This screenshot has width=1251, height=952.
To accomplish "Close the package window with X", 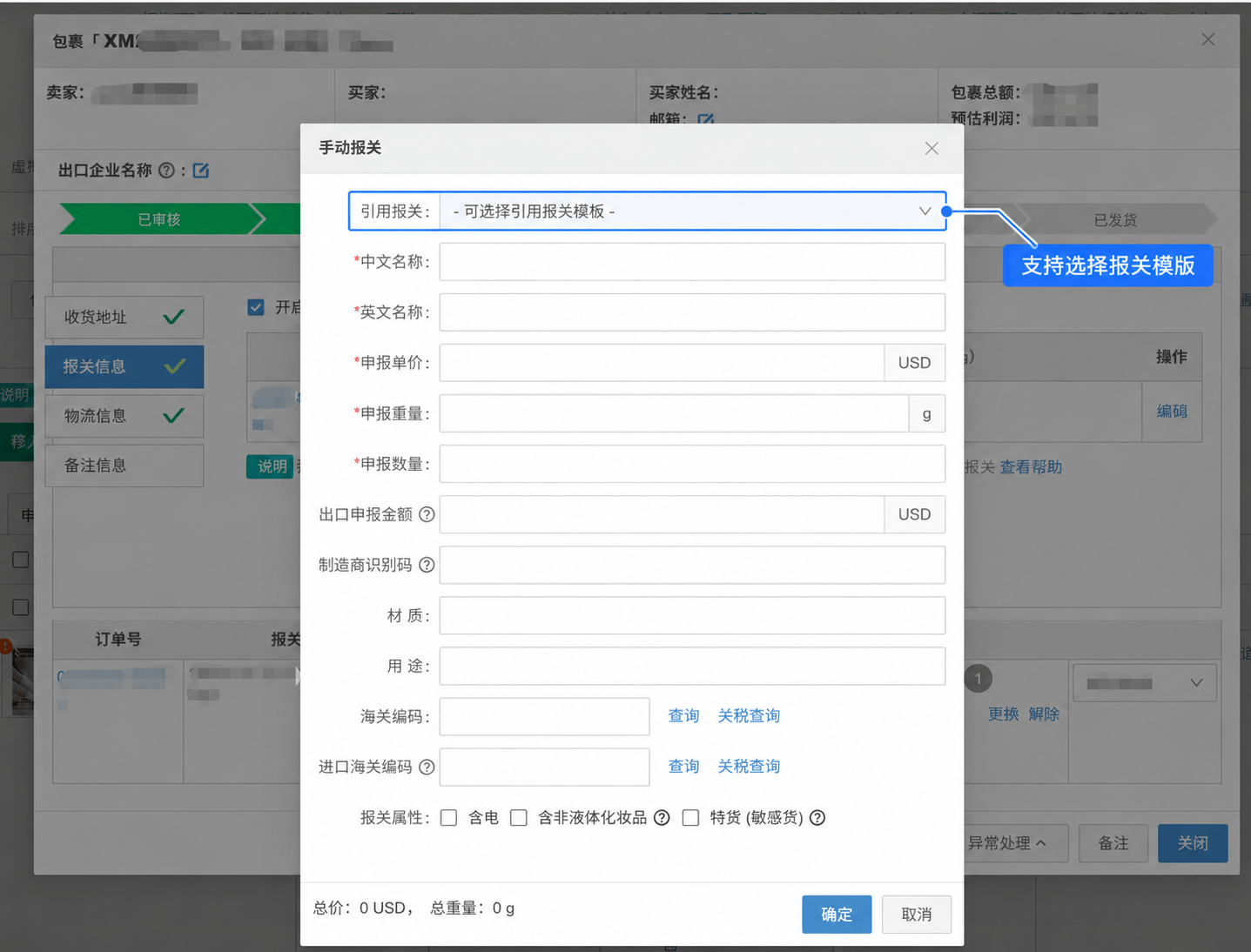I will (1208, 39).
